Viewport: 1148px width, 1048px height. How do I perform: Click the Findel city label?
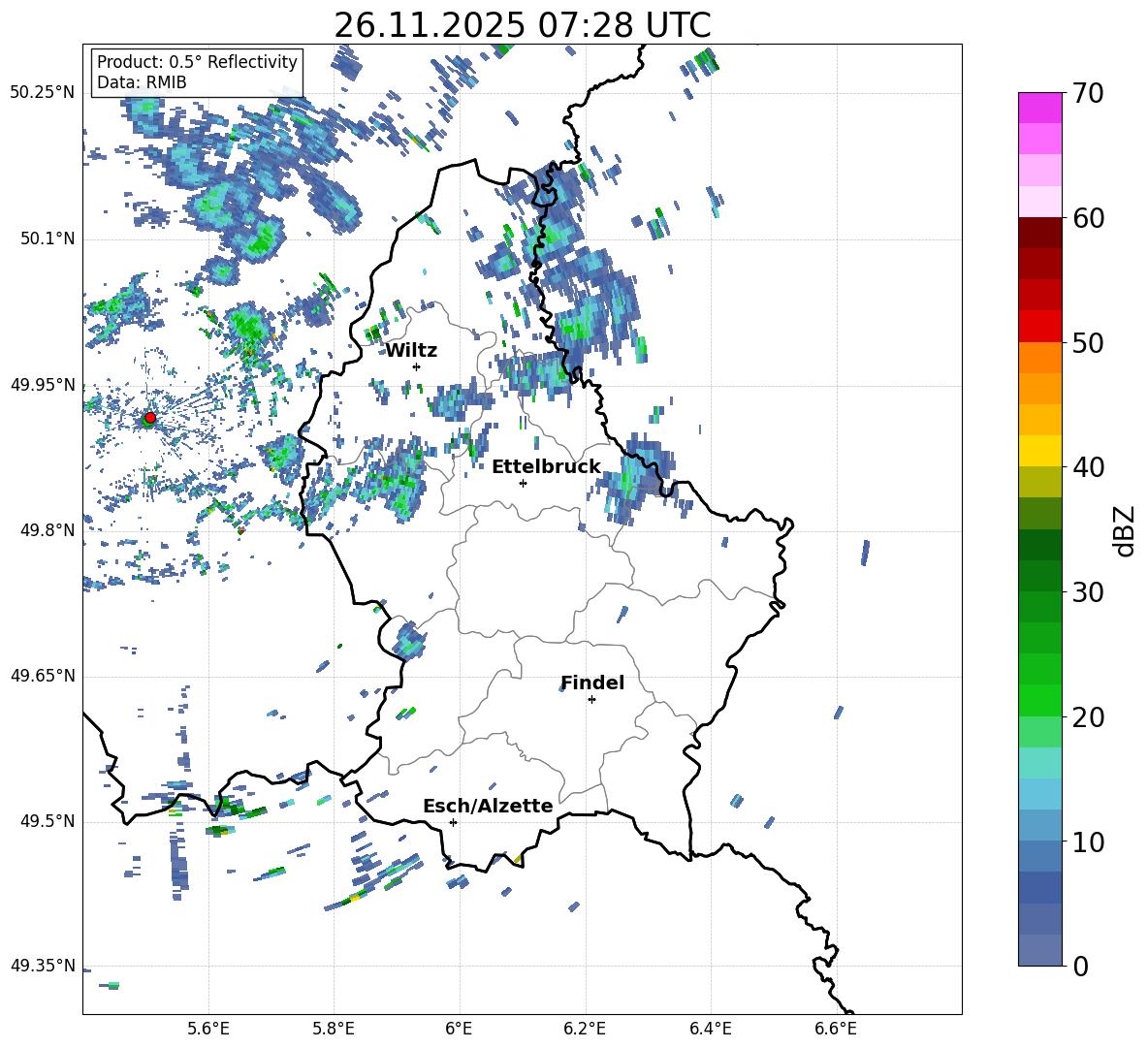click(x=592, y=683)
